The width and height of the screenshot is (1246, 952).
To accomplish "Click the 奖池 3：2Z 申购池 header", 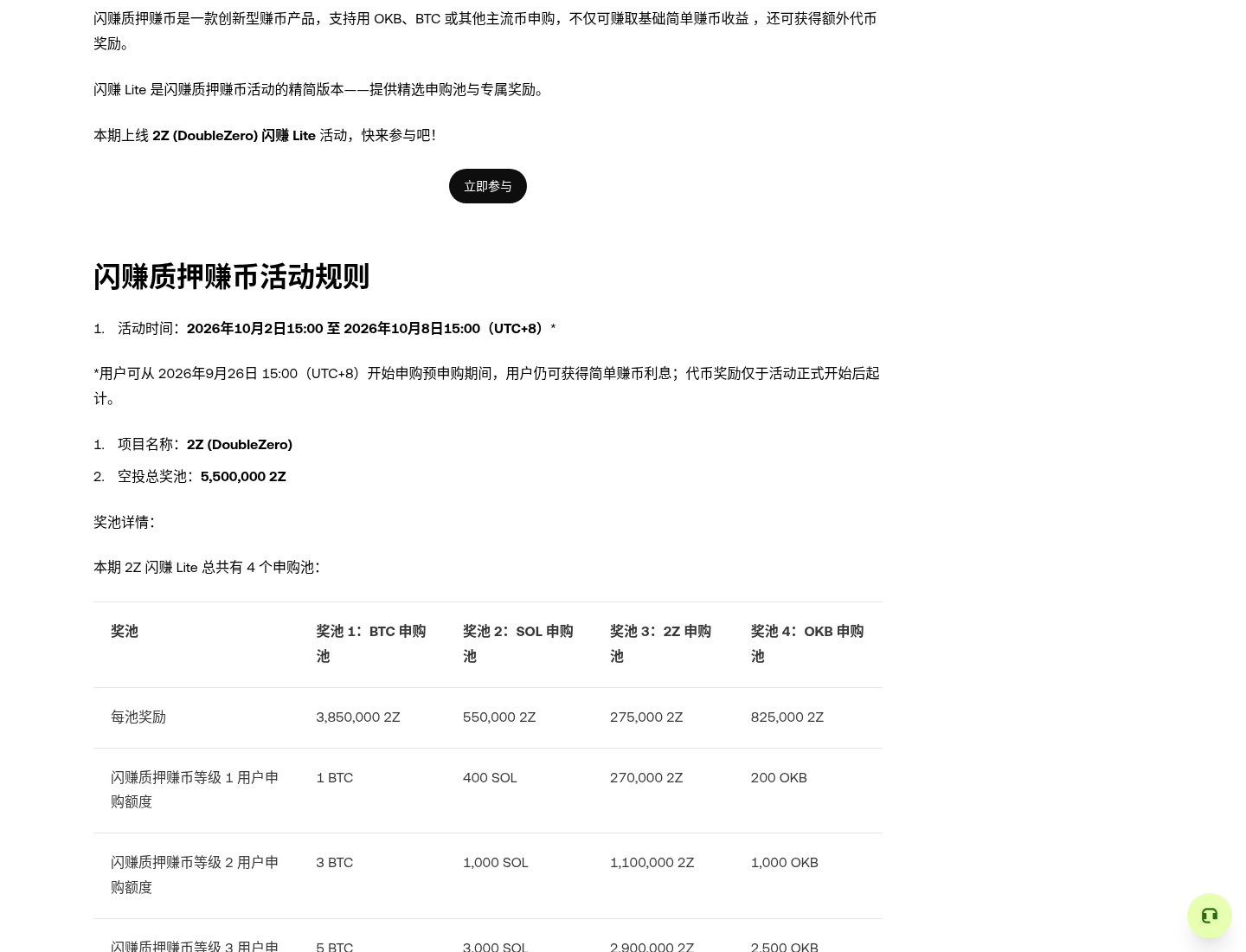I will [661, 643].
